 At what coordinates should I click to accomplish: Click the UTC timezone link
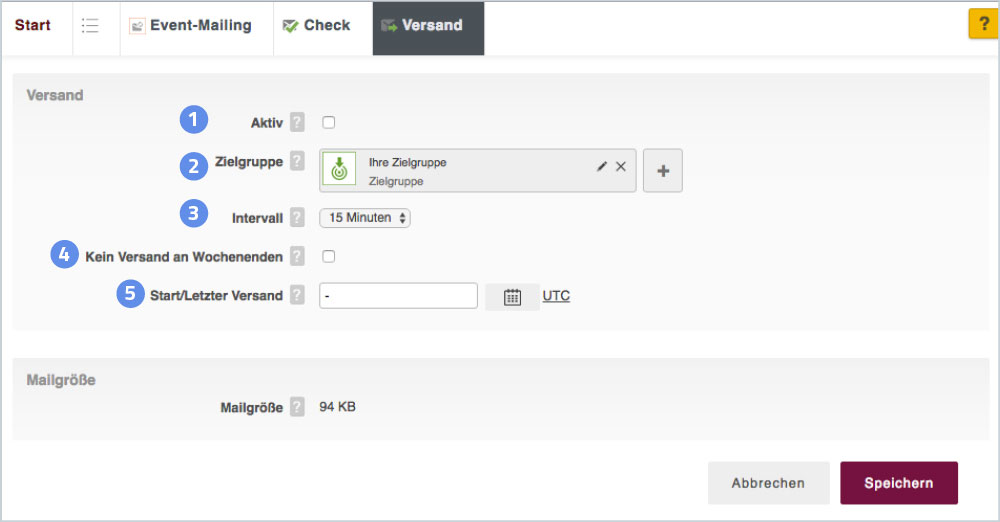[x=556, y=296]
